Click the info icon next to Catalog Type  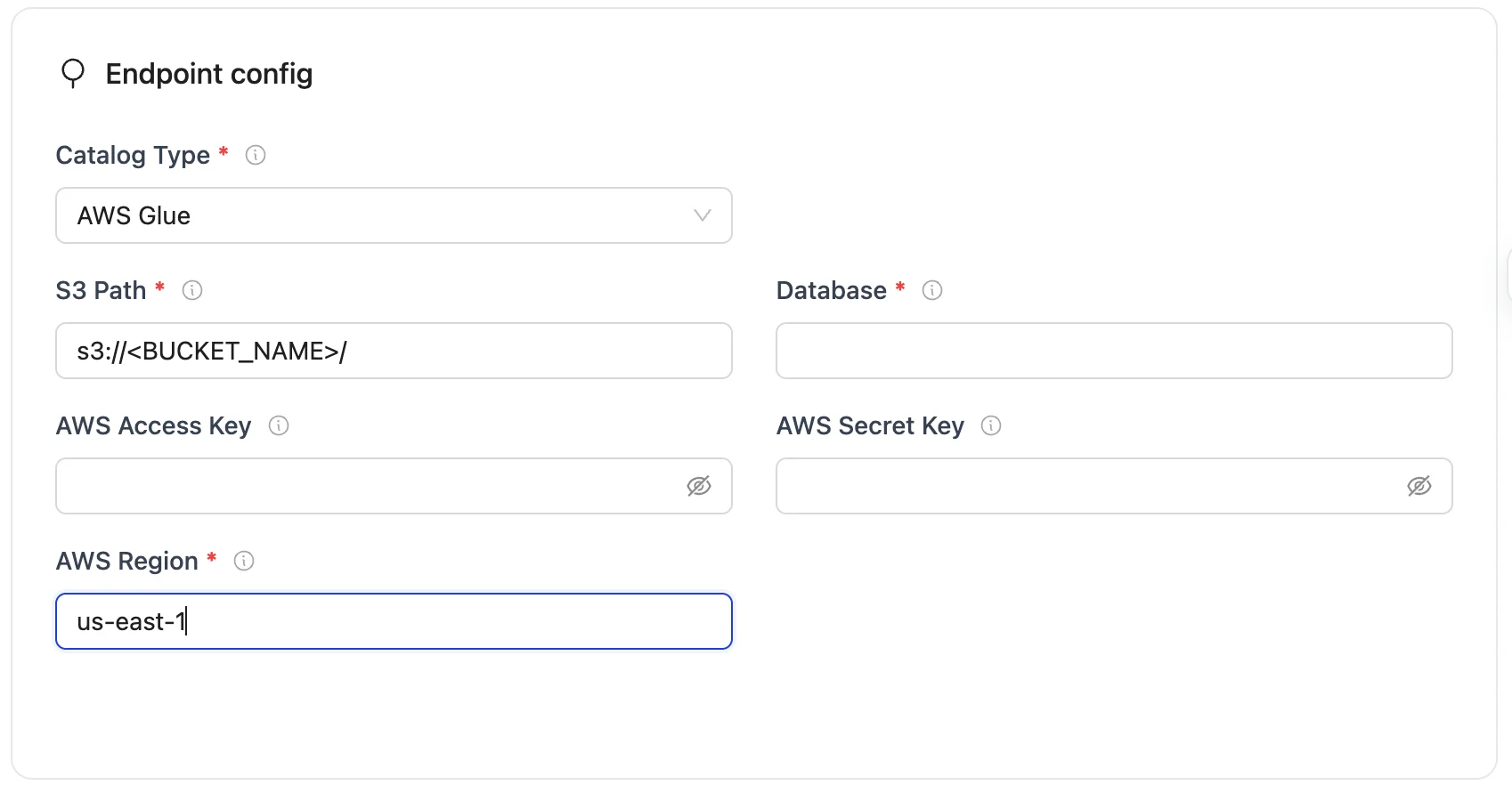[256, 155]
